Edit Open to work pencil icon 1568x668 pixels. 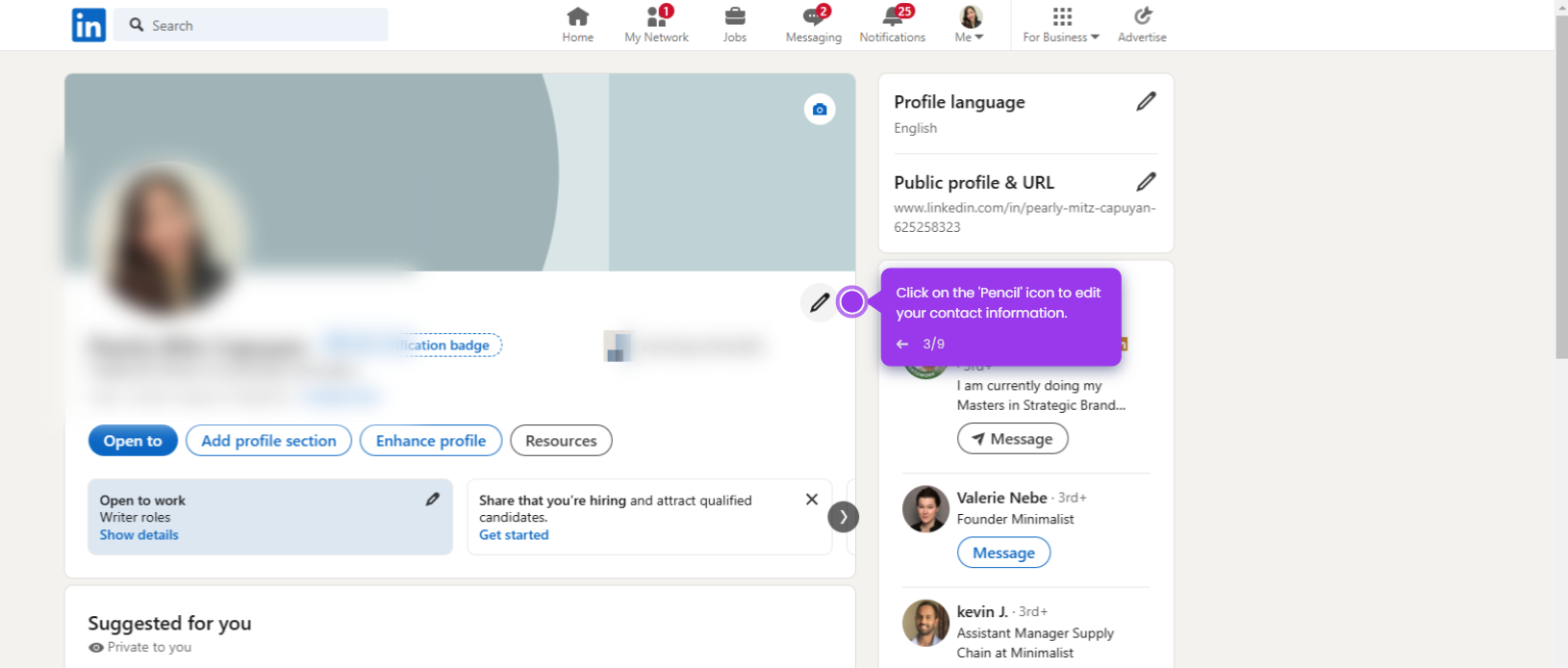click(x=433, y=500)
